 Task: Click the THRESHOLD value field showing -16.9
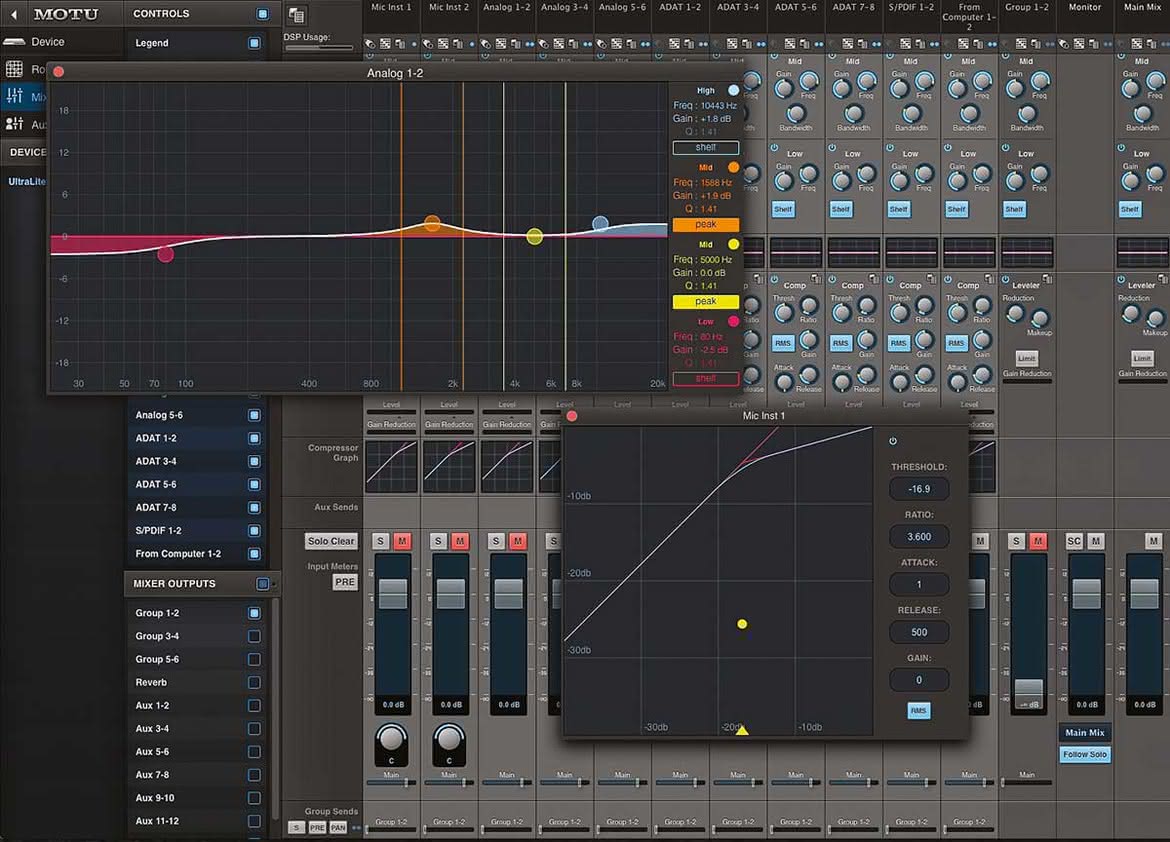[919, 489]
